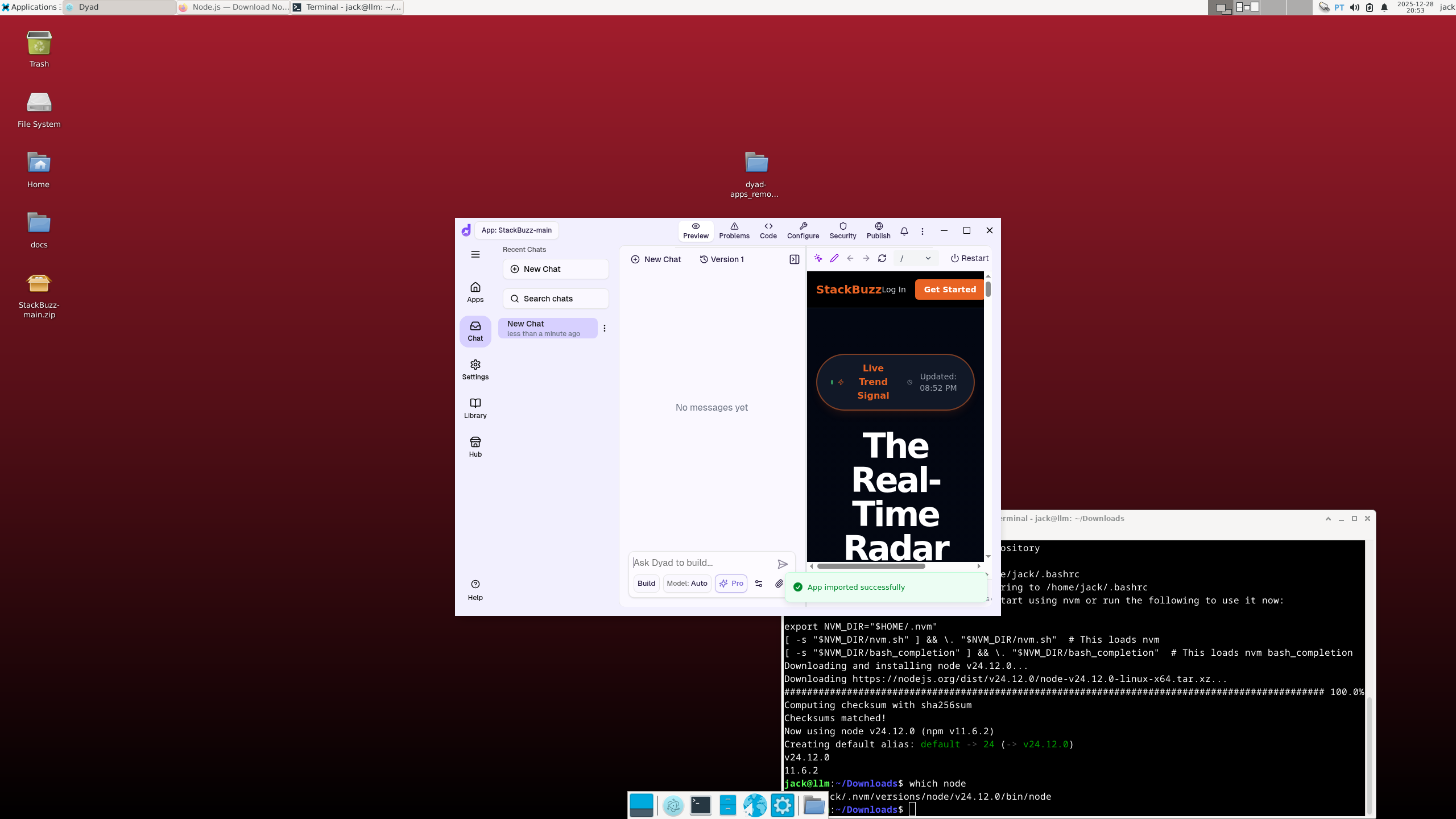Click the App: StackBuzz-main title button

tap(516, 230)
